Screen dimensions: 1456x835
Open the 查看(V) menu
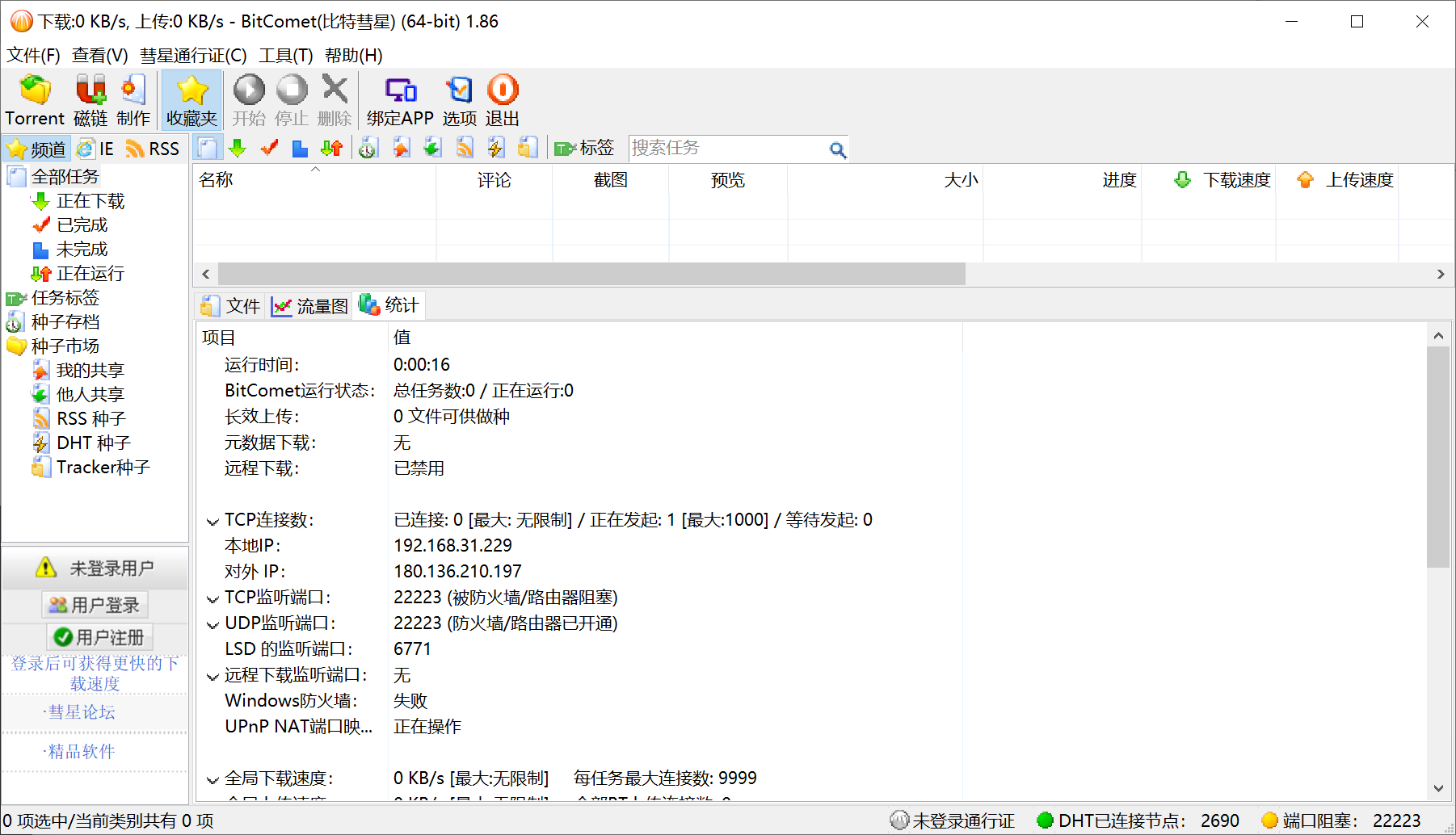click(100, 55)
